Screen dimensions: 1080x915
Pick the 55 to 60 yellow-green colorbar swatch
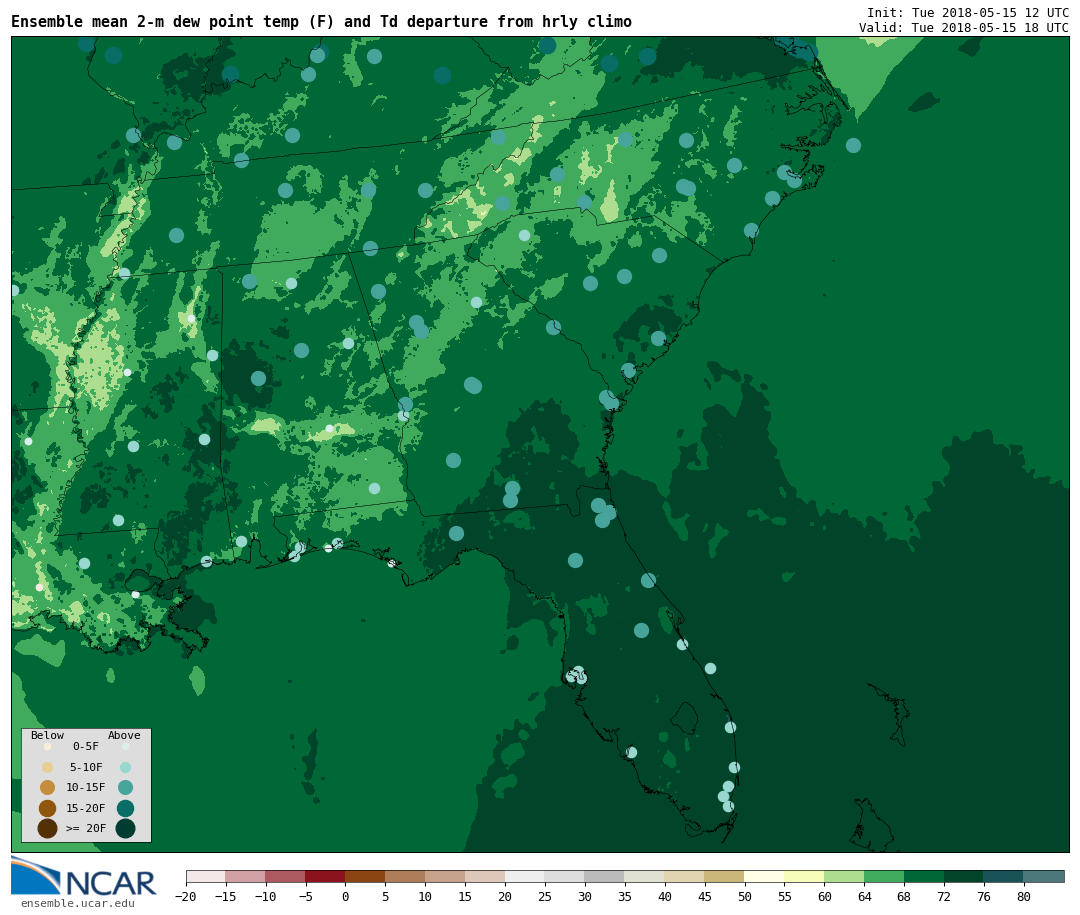pos(804,876)
